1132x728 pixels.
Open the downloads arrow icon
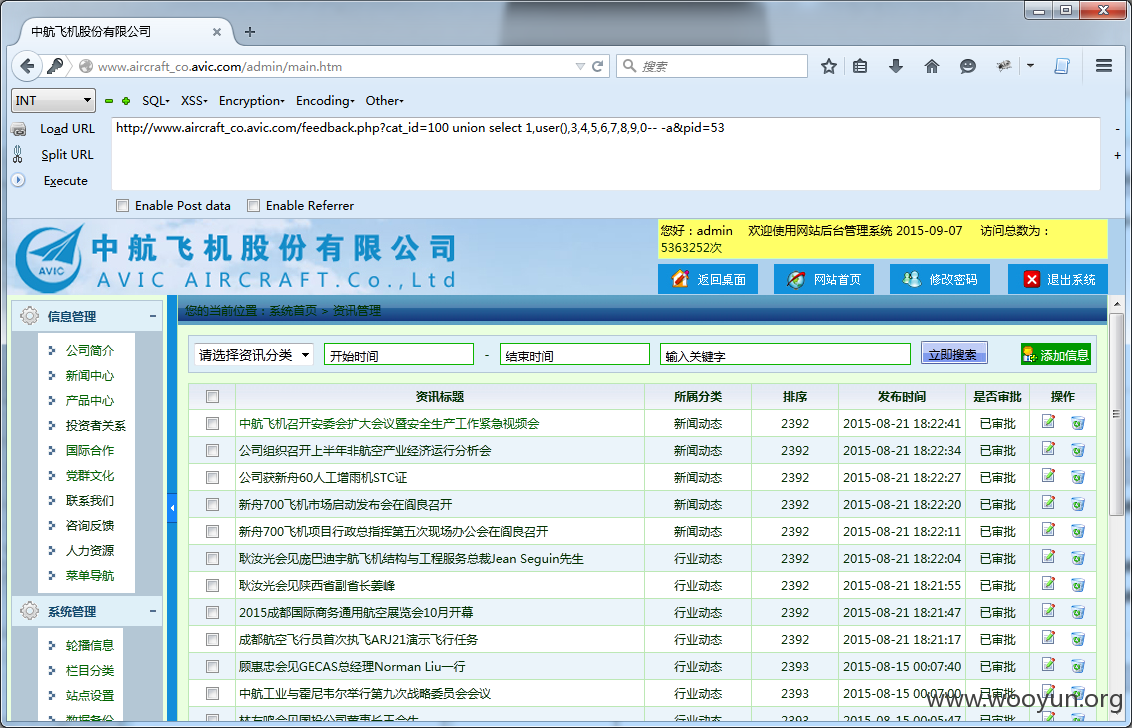pos(896,66)
